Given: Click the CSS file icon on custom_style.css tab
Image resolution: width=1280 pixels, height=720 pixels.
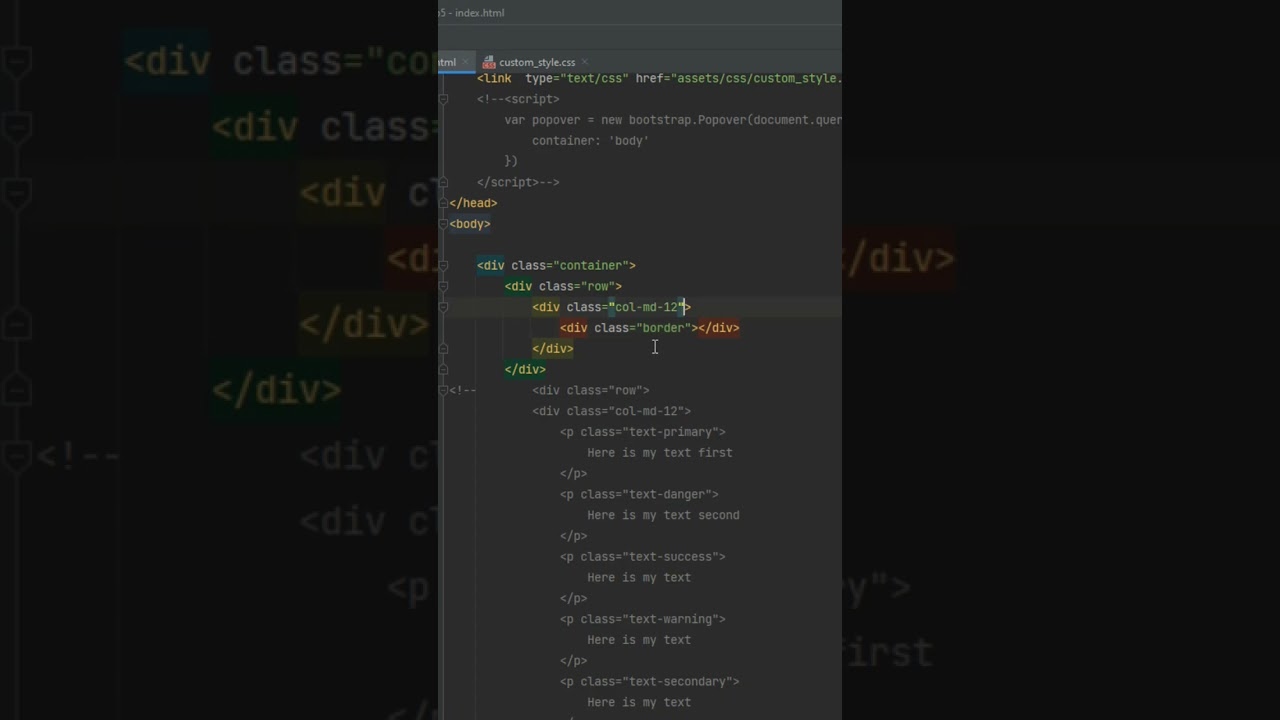Looking at the screenshot, I should [489, 62].
